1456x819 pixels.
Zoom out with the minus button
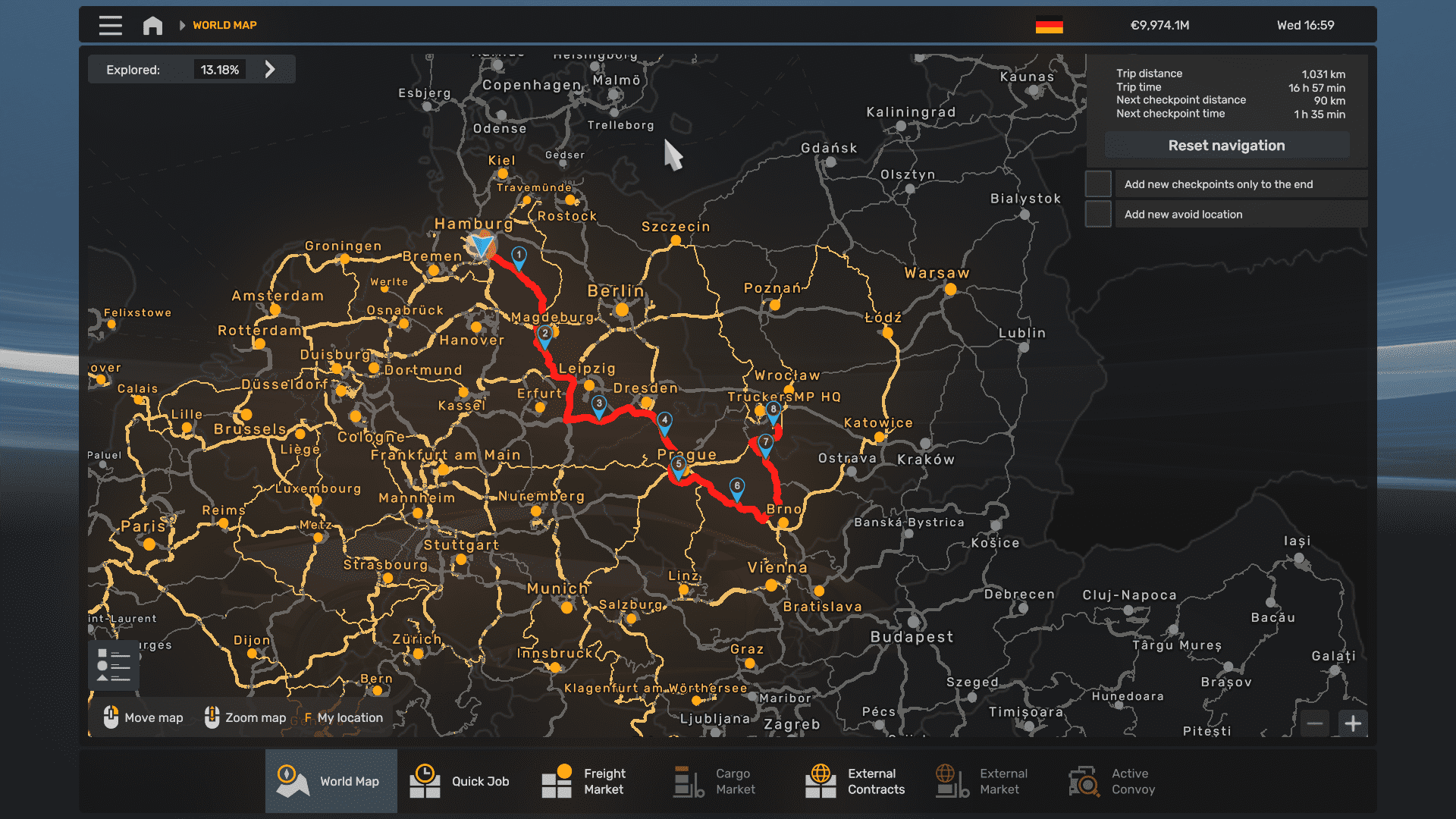tap(1315, 723)
